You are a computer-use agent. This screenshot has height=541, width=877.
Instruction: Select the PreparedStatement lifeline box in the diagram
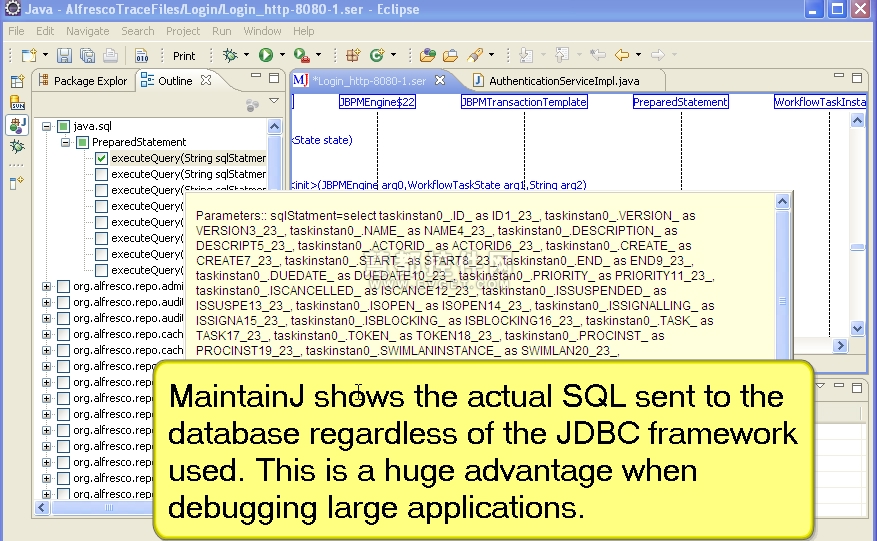tap(681, 102)
